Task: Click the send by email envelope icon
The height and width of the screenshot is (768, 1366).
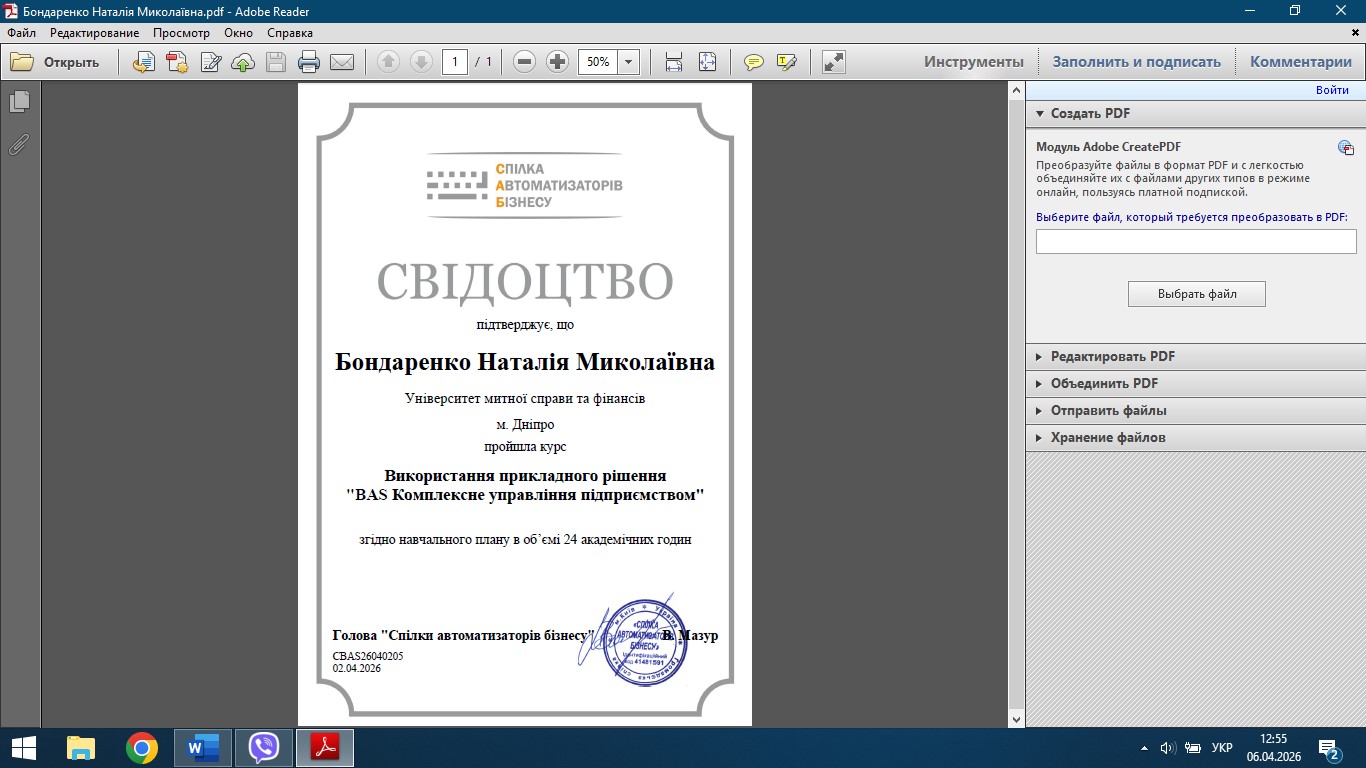Action: pos(342,62)
